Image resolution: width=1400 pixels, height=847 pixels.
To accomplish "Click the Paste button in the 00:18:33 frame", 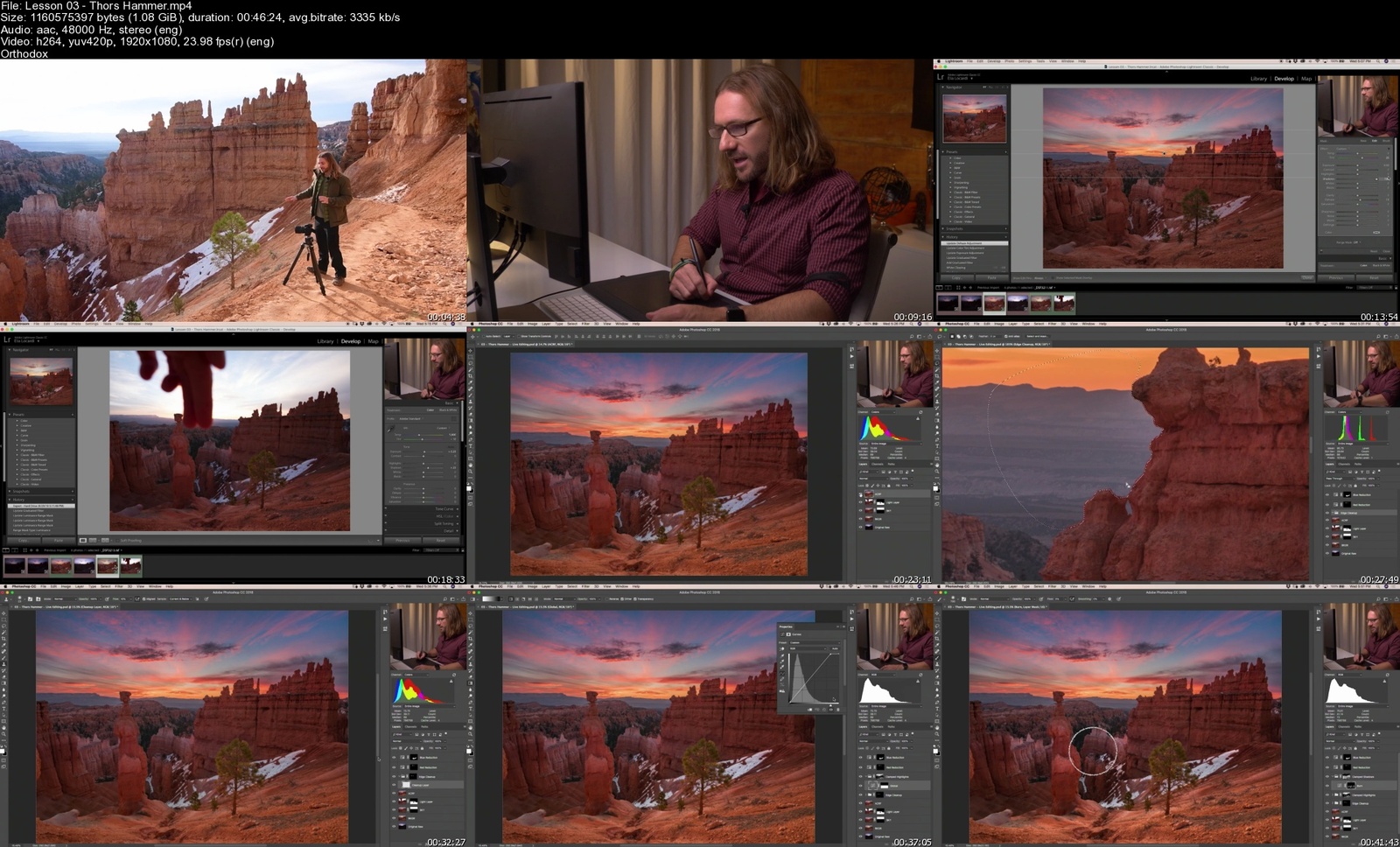I will tap(59, 541).
